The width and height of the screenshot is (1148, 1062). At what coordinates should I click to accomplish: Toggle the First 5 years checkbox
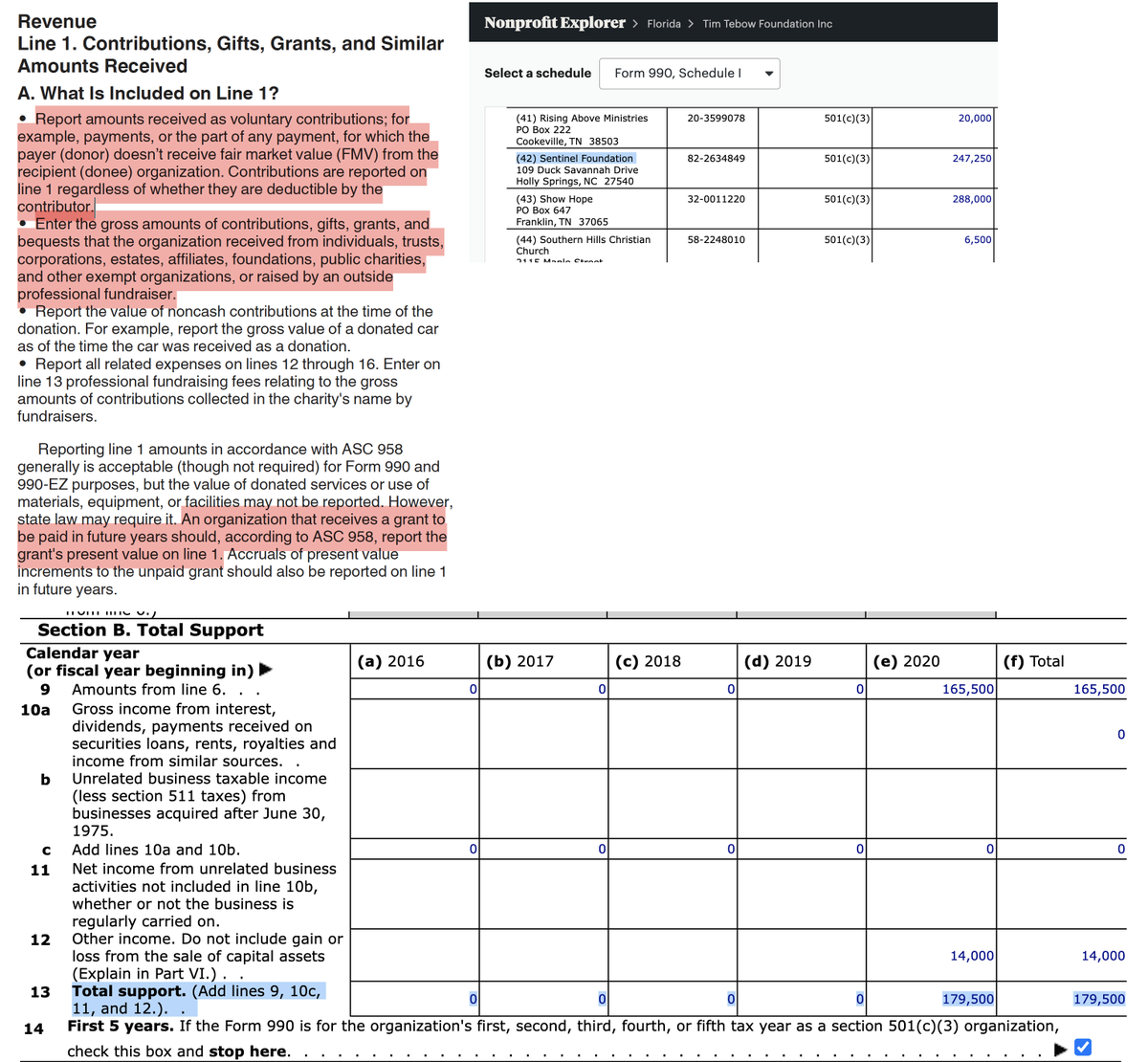1083,1047
